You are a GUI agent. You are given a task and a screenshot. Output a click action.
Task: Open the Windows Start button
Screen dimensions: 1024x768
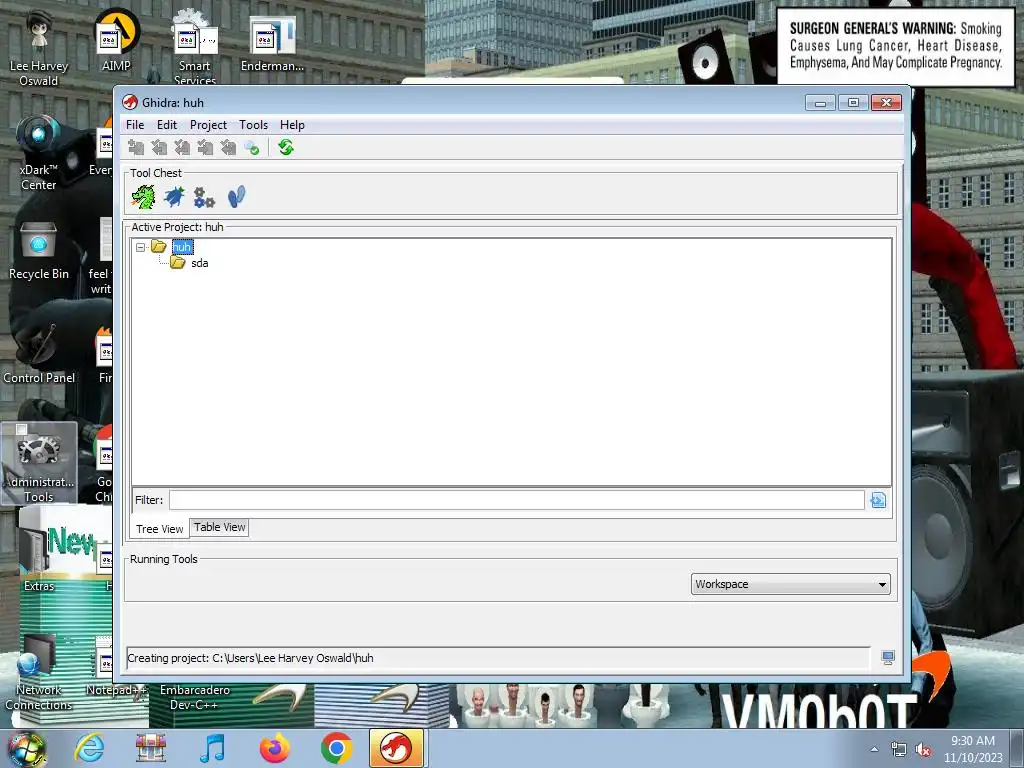pyautogui.click(x=26, y=748)
